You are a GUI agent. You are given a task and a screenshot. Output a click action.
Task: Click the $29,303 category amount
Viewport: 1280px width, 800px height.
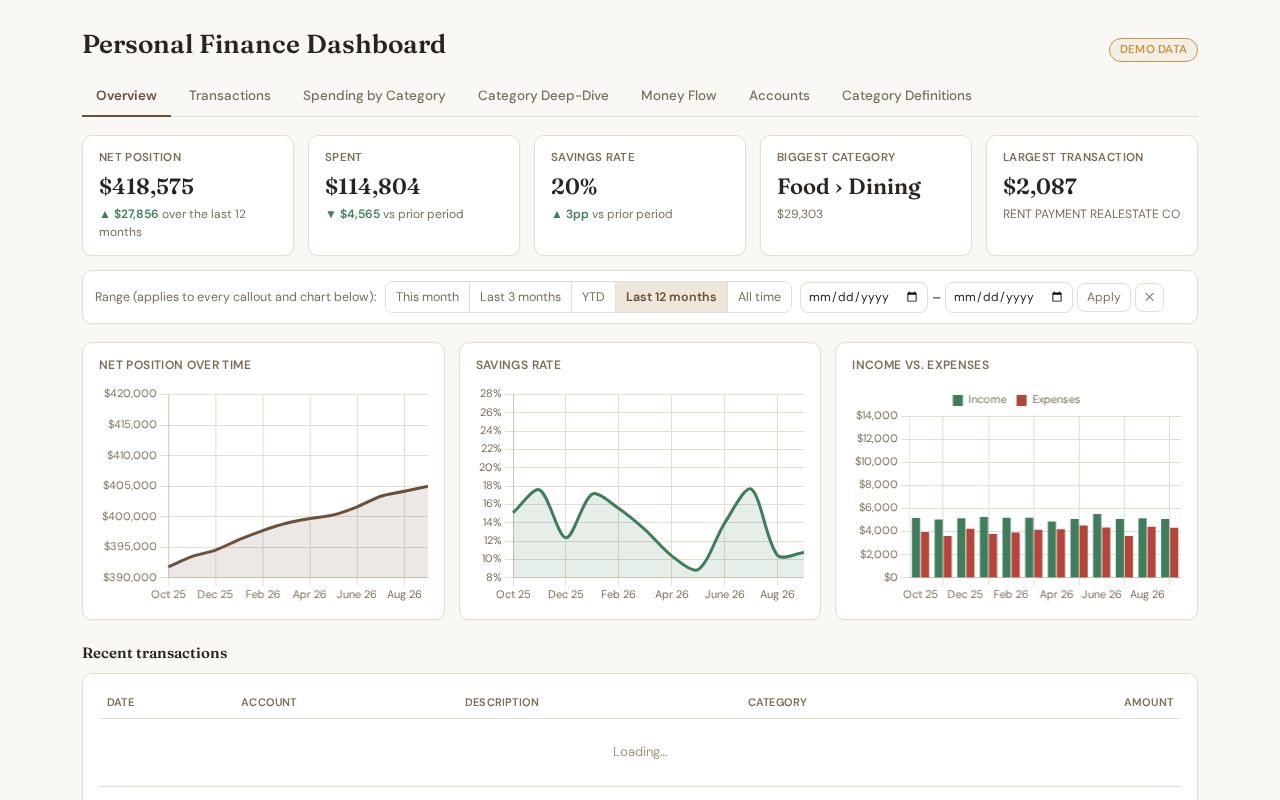800,214
